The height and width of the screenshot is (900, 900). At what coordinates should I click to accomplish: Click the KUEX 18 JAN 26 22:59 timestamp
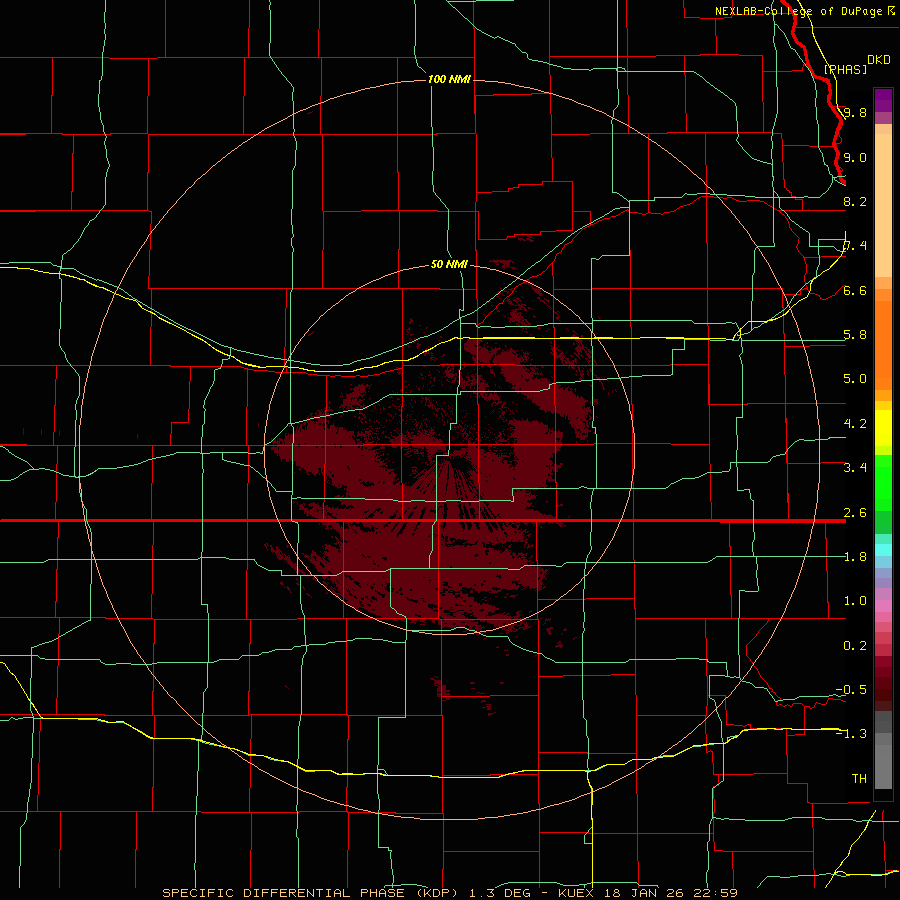pos(647,893)
